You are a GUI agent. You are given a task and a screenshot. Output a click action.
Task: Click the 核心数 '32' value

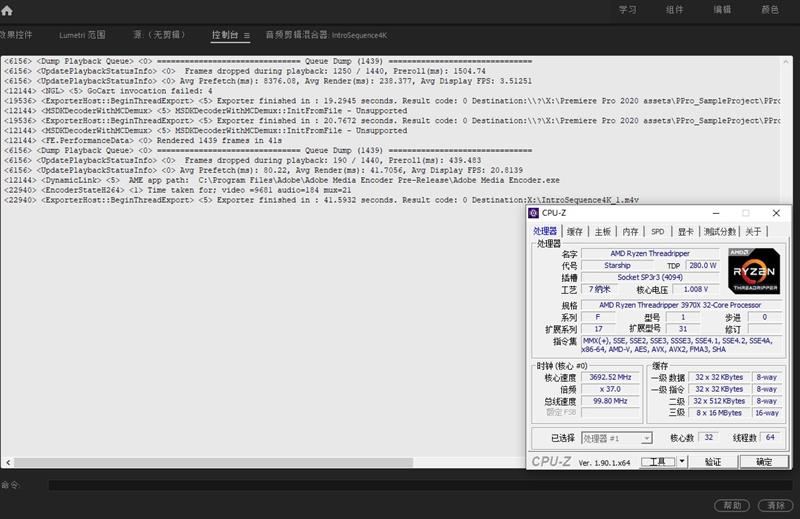coord(709,437)
